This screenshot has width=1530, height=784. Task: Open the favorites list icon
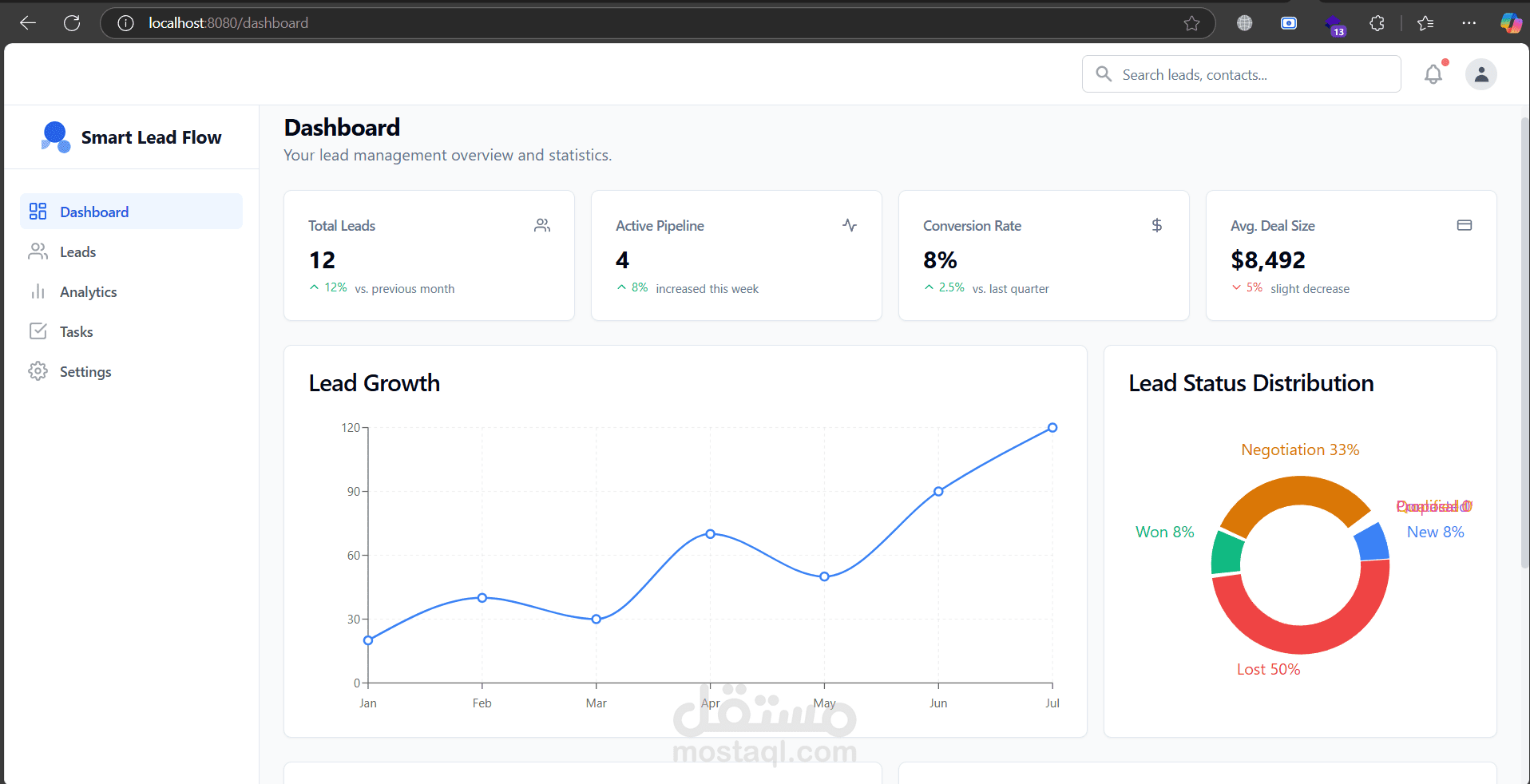[1425, 23]
